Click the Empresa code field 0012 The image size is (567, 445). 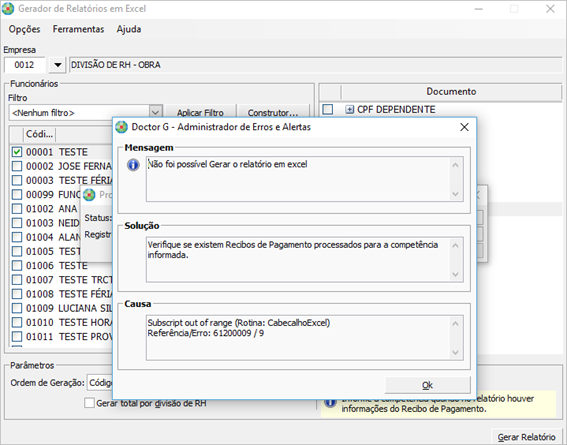pos(25,65)
